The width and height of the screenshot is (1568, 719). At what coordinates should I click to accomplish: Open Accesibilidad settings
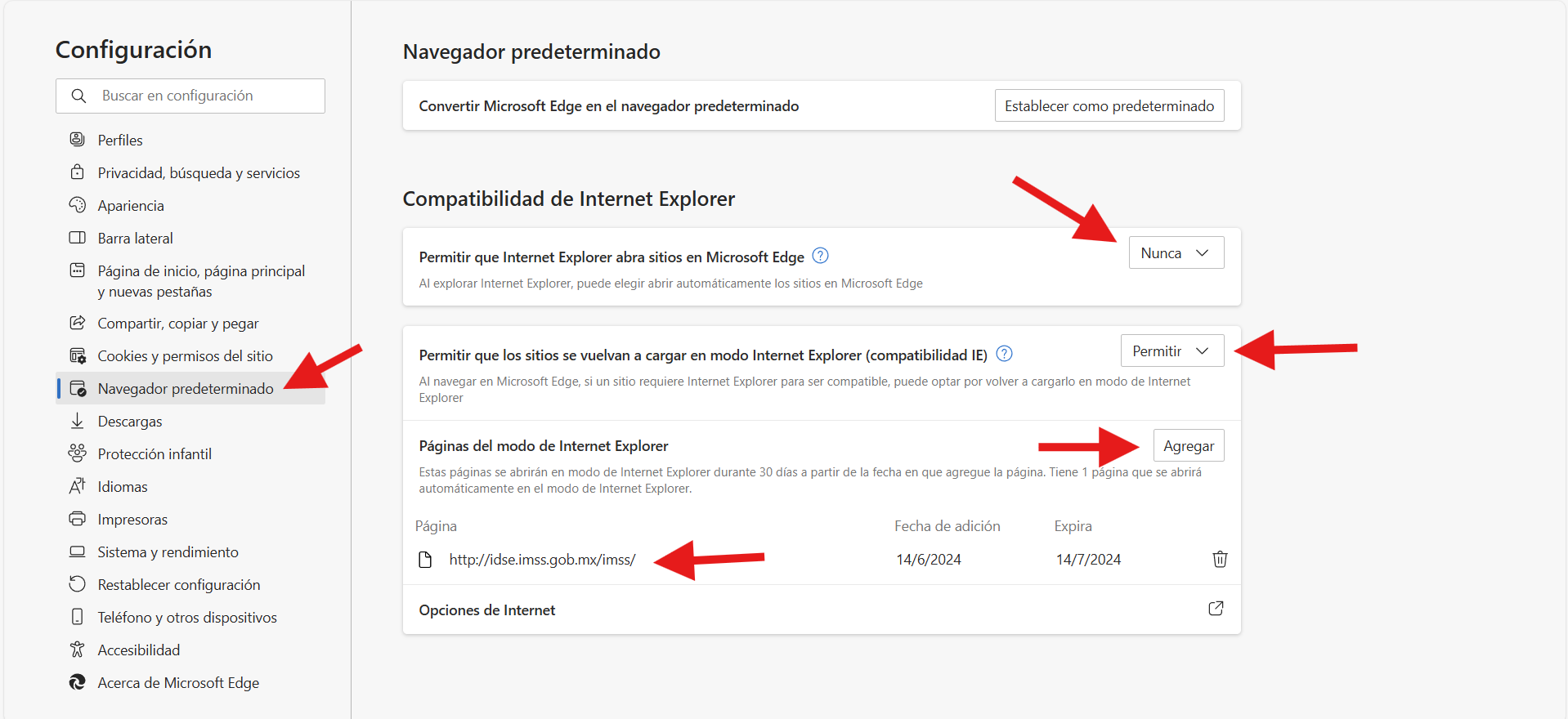pyautogui.click(x=190, y=650)
